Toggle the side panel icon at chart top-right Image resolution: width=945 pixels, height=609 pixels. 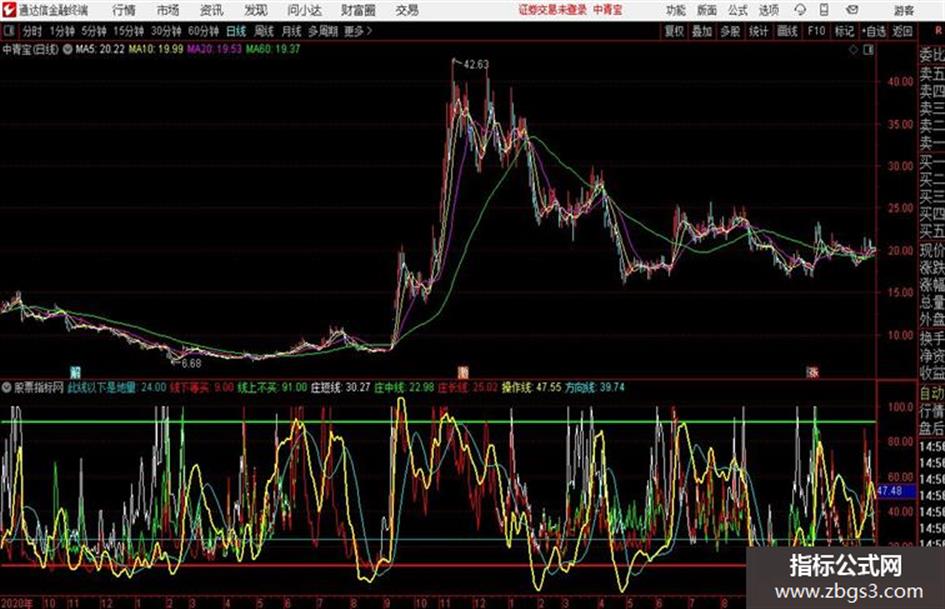coord(868,50)
